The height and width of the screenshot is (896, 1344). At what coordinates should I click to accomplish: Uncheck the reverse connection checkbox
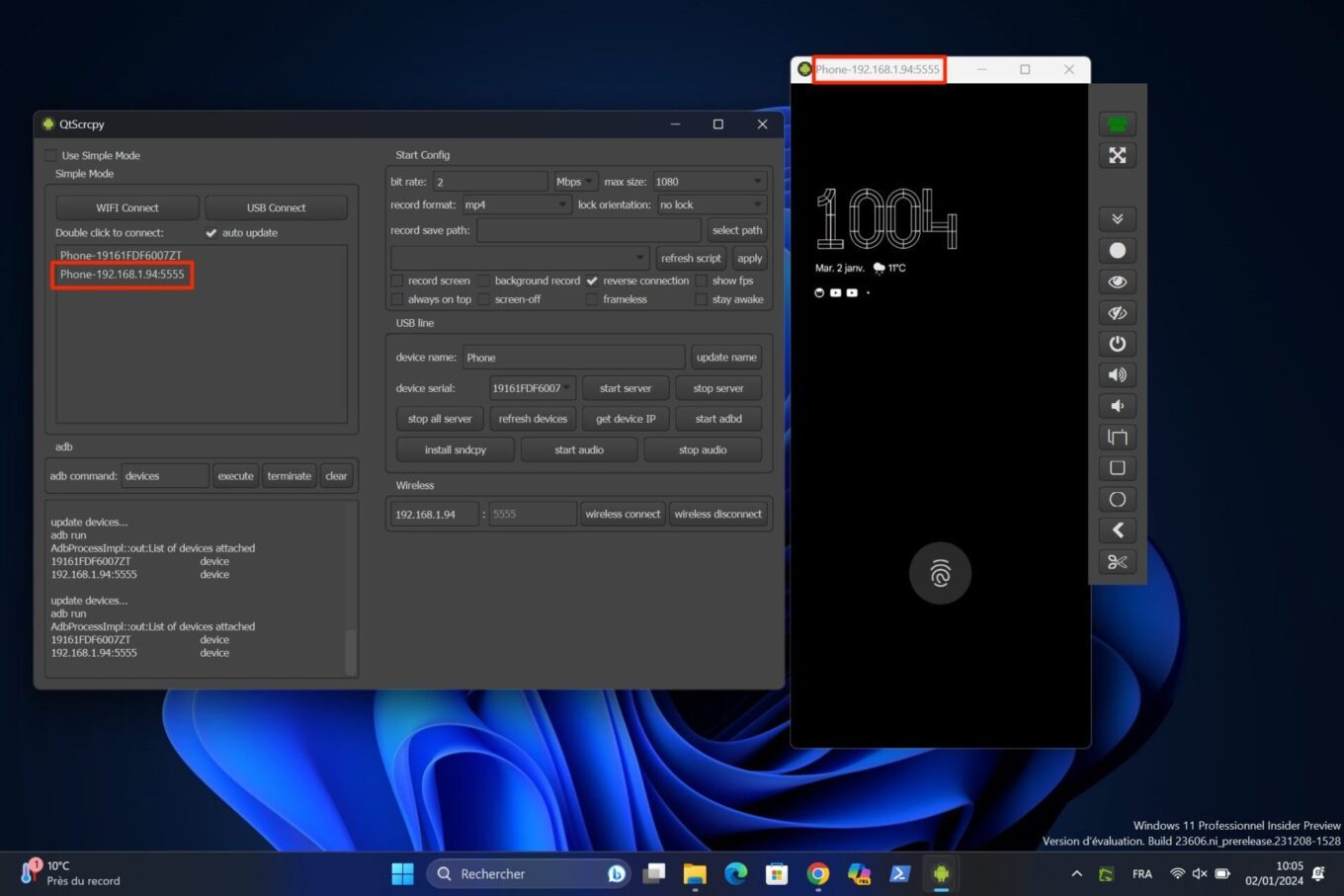(x=592, y=281)
